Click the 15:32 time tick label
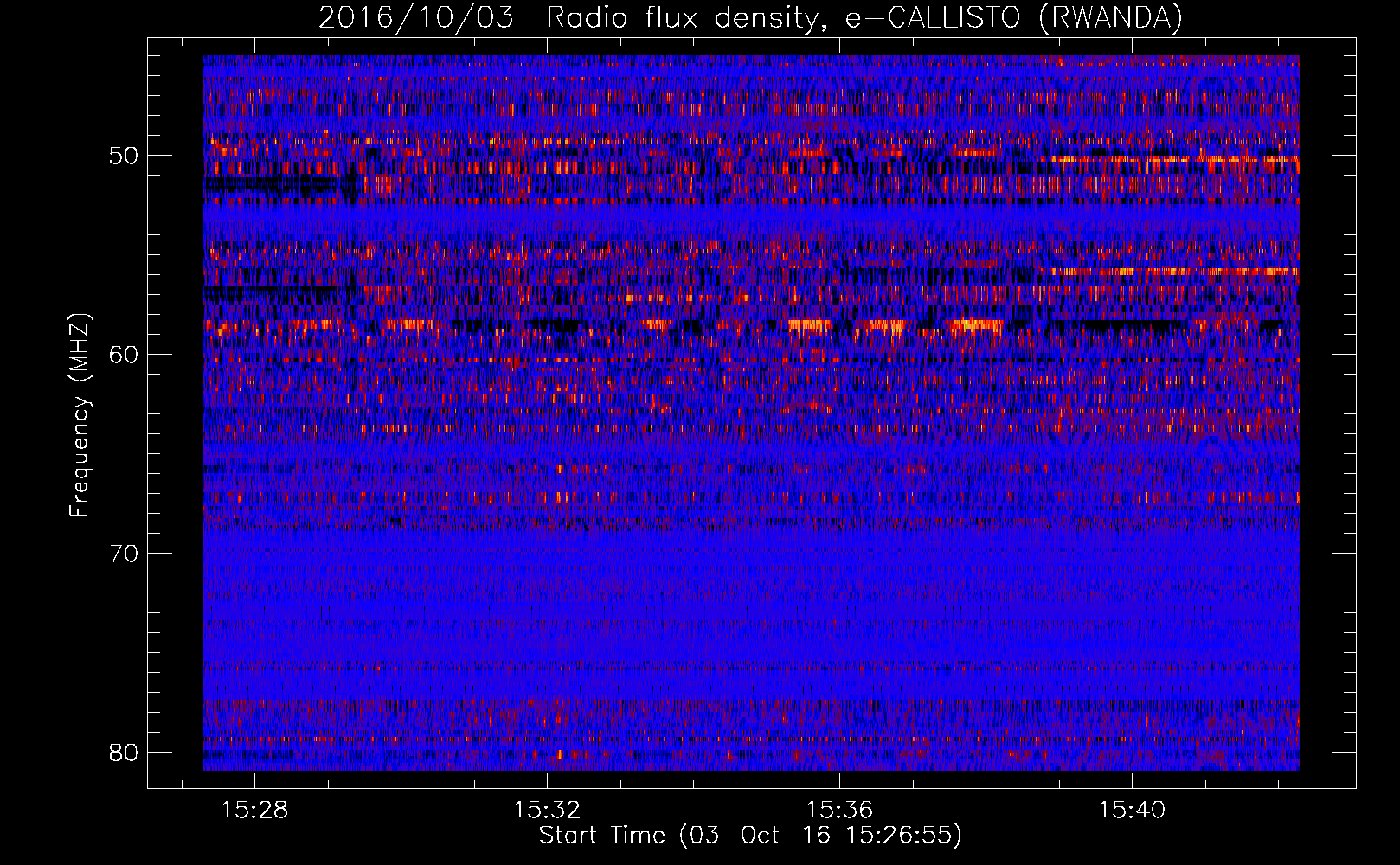The image size is (1400, 865). pos(548,811)
